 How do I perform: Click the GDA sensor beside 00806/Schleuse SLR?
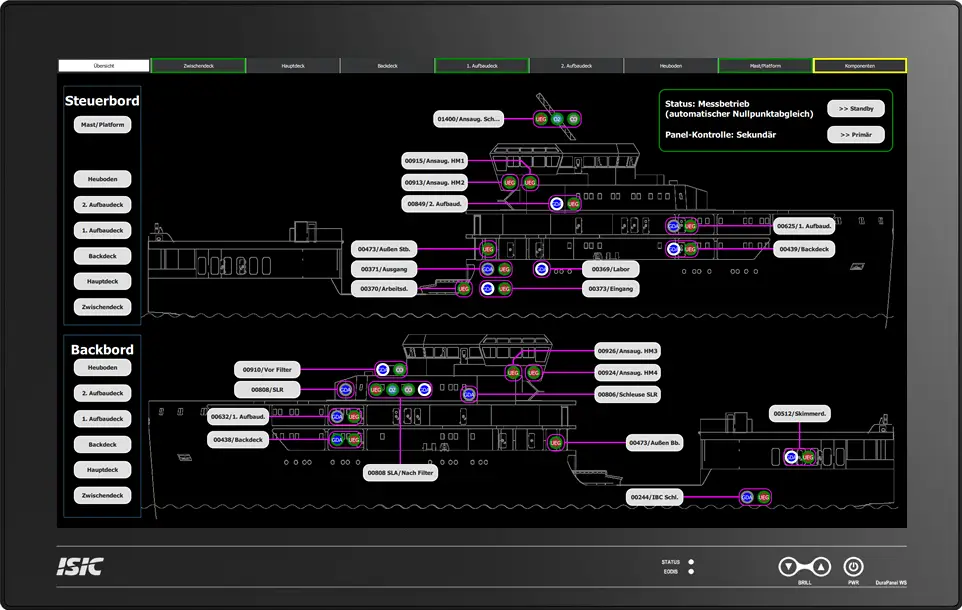(x=469, y=395)
